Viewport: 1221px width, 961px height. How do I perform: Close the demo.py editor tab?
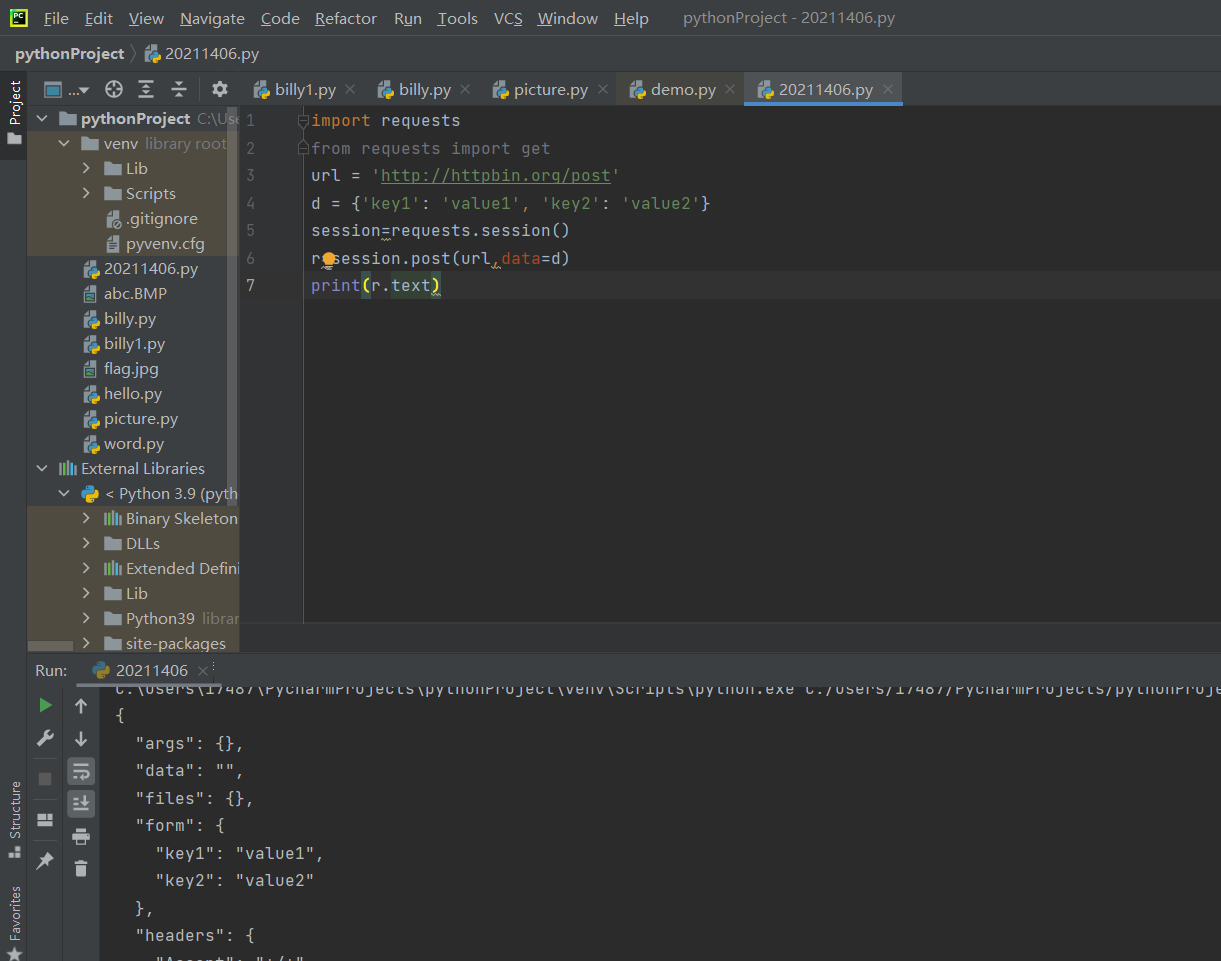[x=730, y=89]
